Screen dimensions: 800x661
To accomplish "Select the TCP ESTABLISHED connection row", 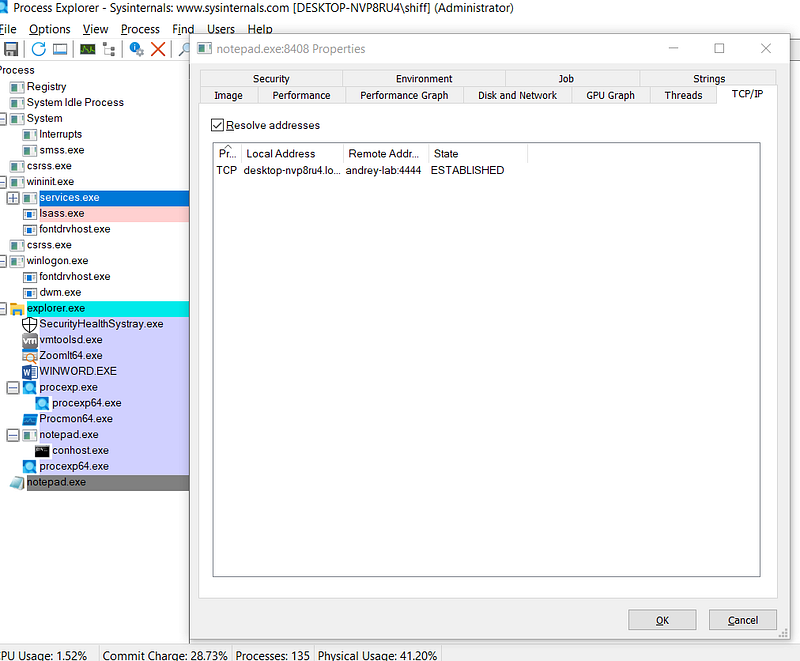I will tap(360, 170).
